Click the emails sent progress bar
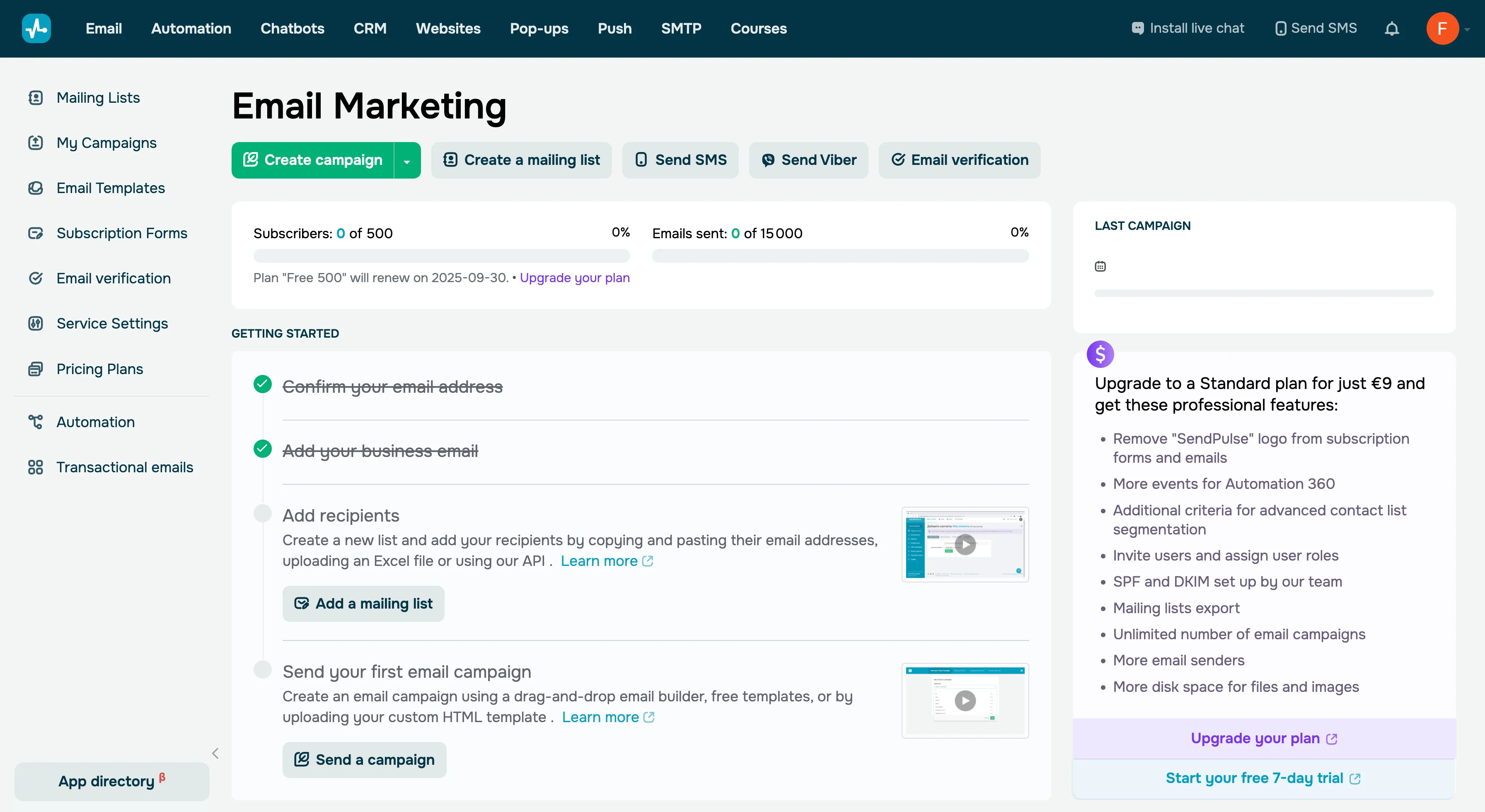 840,256
